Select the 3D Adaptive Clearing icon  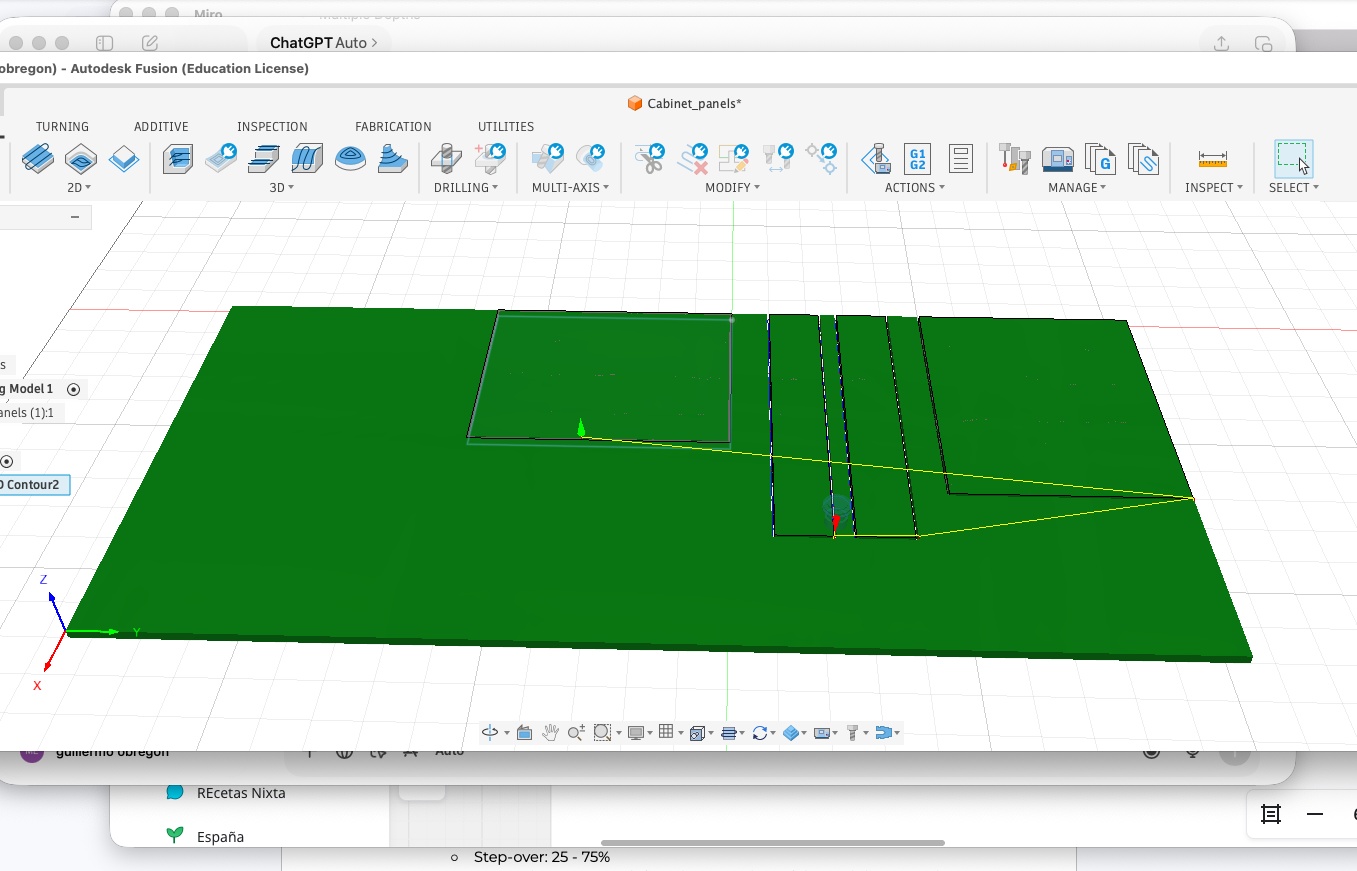tap(178, 158)
